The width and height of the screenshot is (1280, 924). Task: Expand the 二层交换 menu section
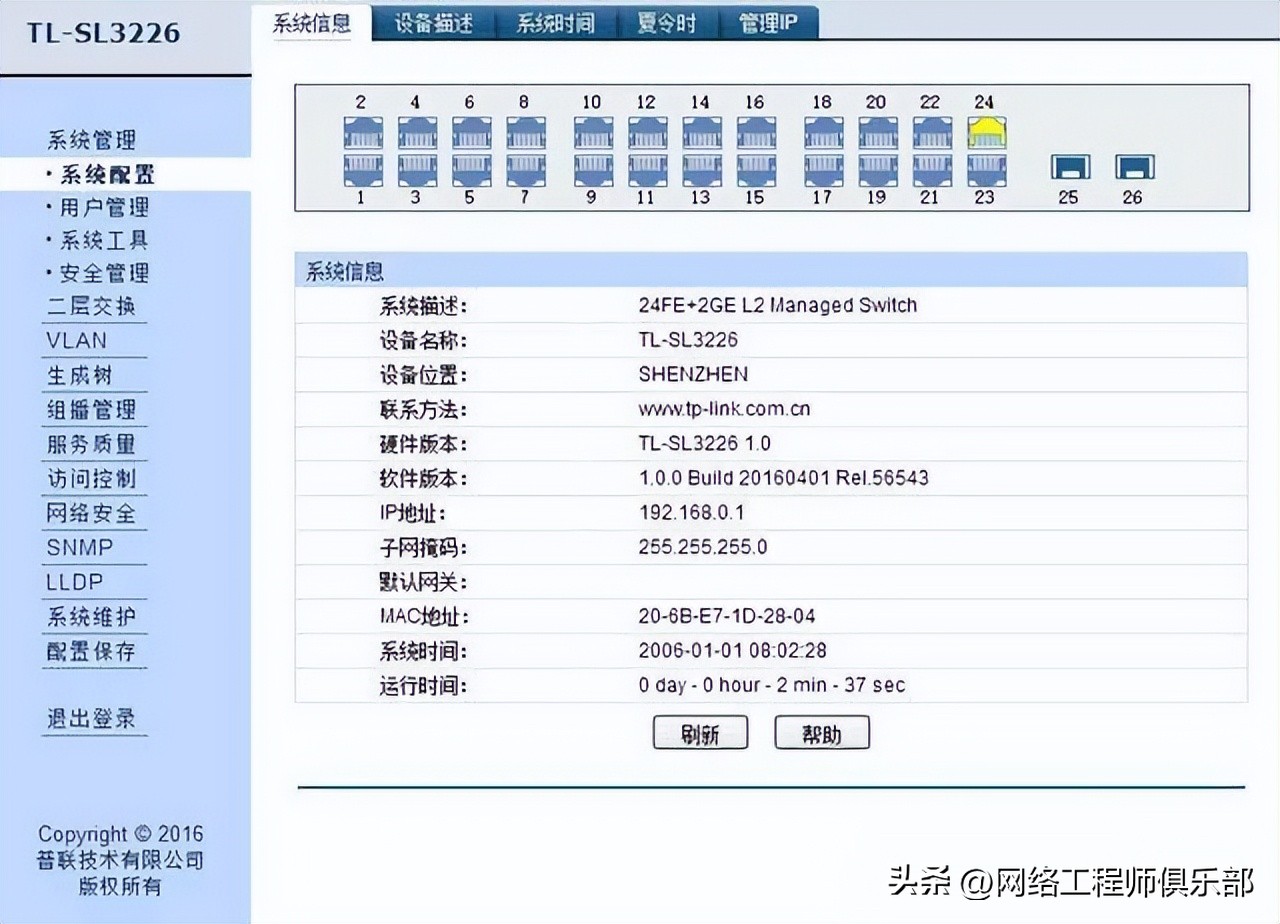pos(93,307)
